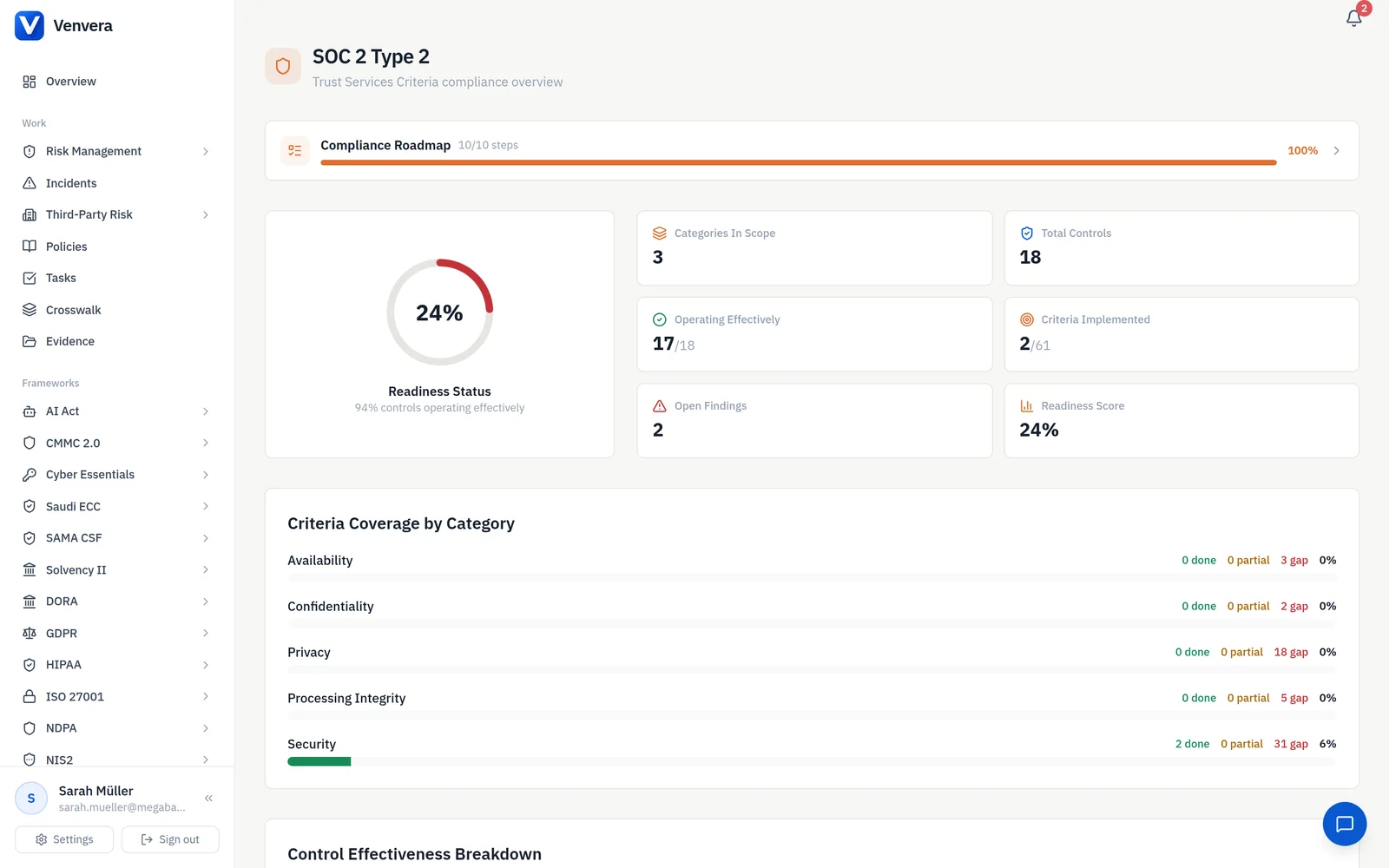Click '18 gap' in Privacy row
Image resolution: width=1389 pixels, height=868 pixels.
pos(1291,652)
